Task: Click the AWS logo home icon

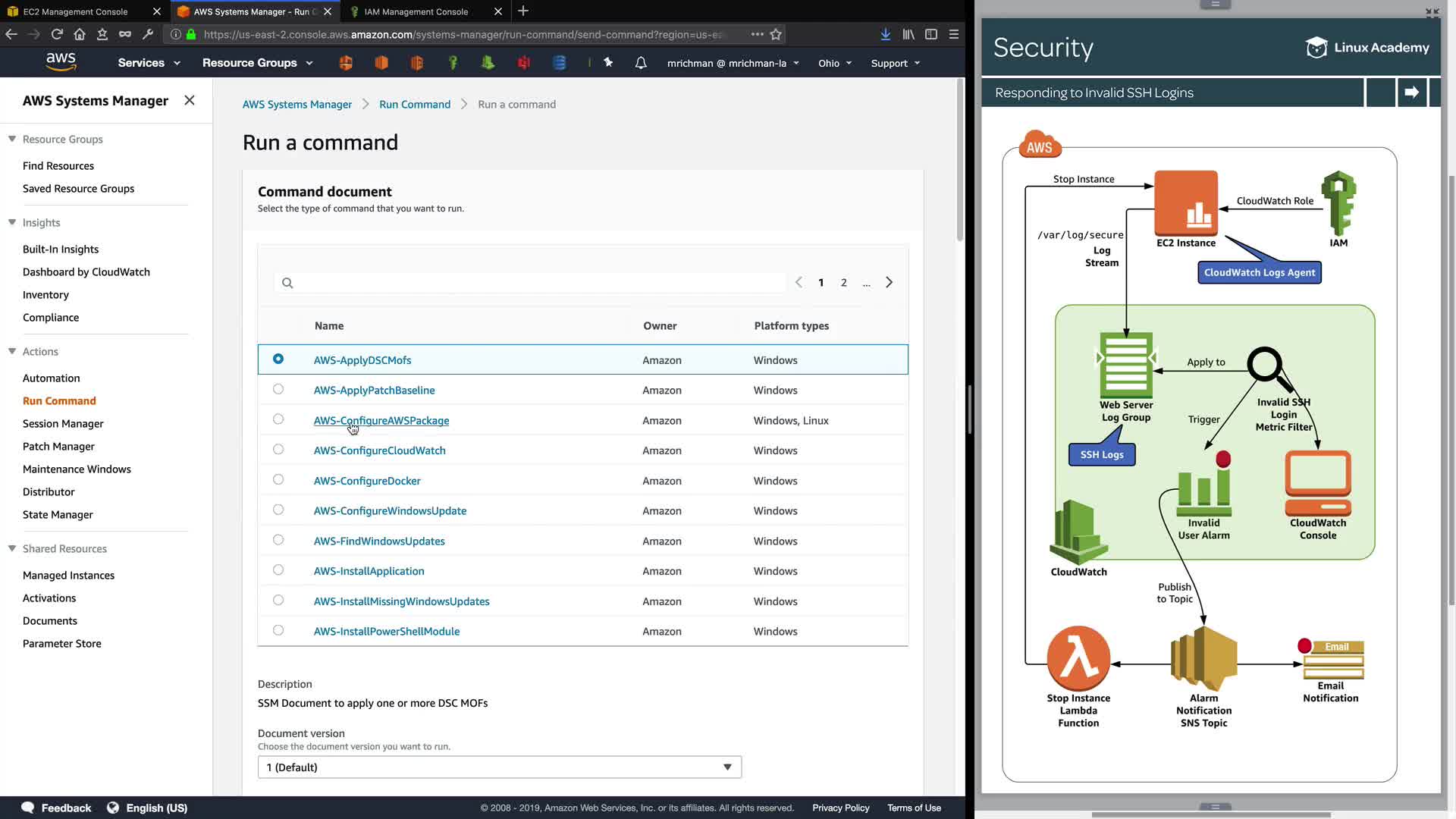Action: tap(61, 62)
